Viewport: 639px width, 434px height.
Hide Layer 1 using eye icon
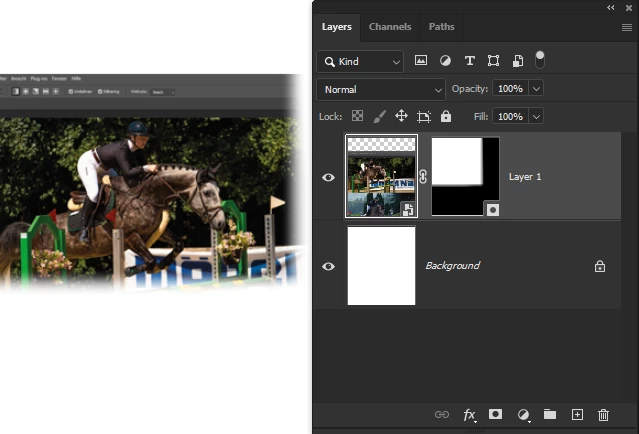point(328,177)
